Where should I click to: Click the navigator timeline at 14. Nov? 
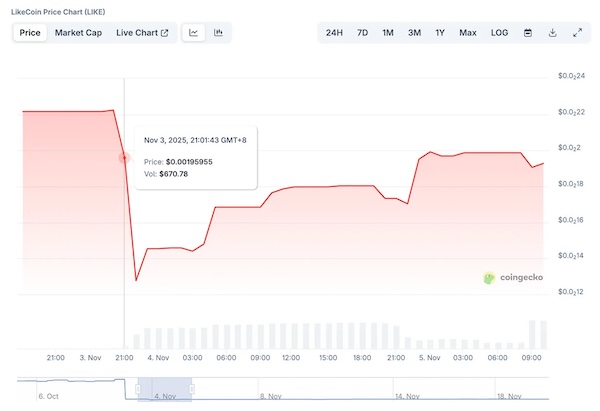pyautogui.click(x=405, y=396)
